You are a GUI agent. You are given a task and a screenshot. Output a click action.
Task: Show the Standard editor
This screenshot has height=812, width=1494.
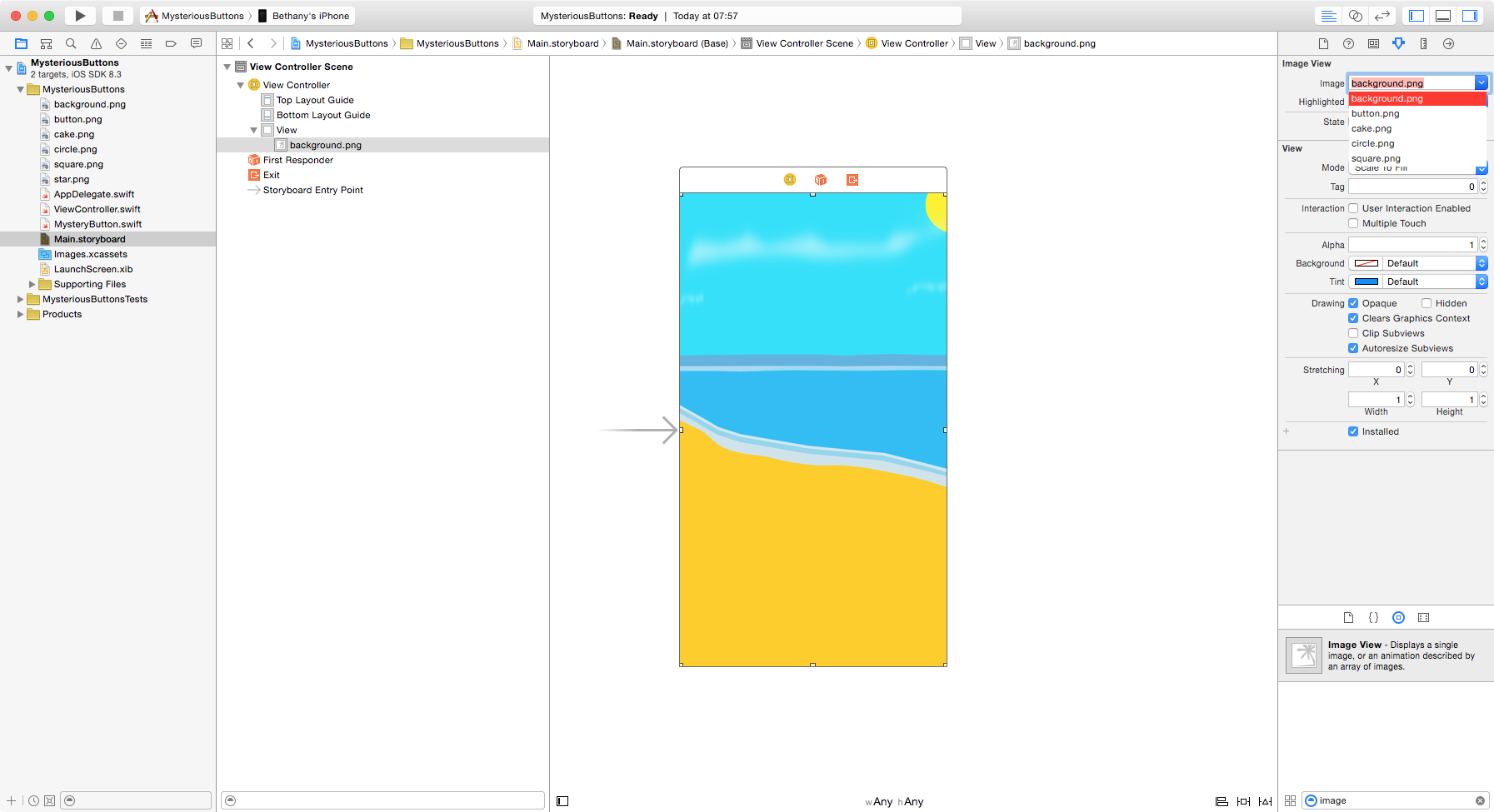(1329, 16)
